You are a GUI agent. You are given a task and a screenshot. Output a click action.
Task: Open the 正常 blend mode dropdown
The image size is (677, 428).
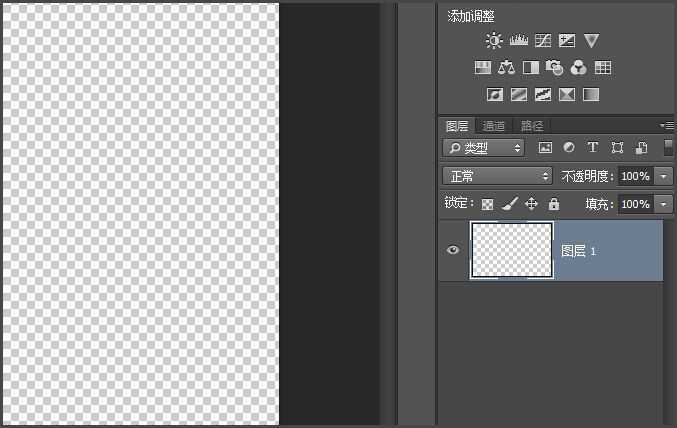point(498,176)
